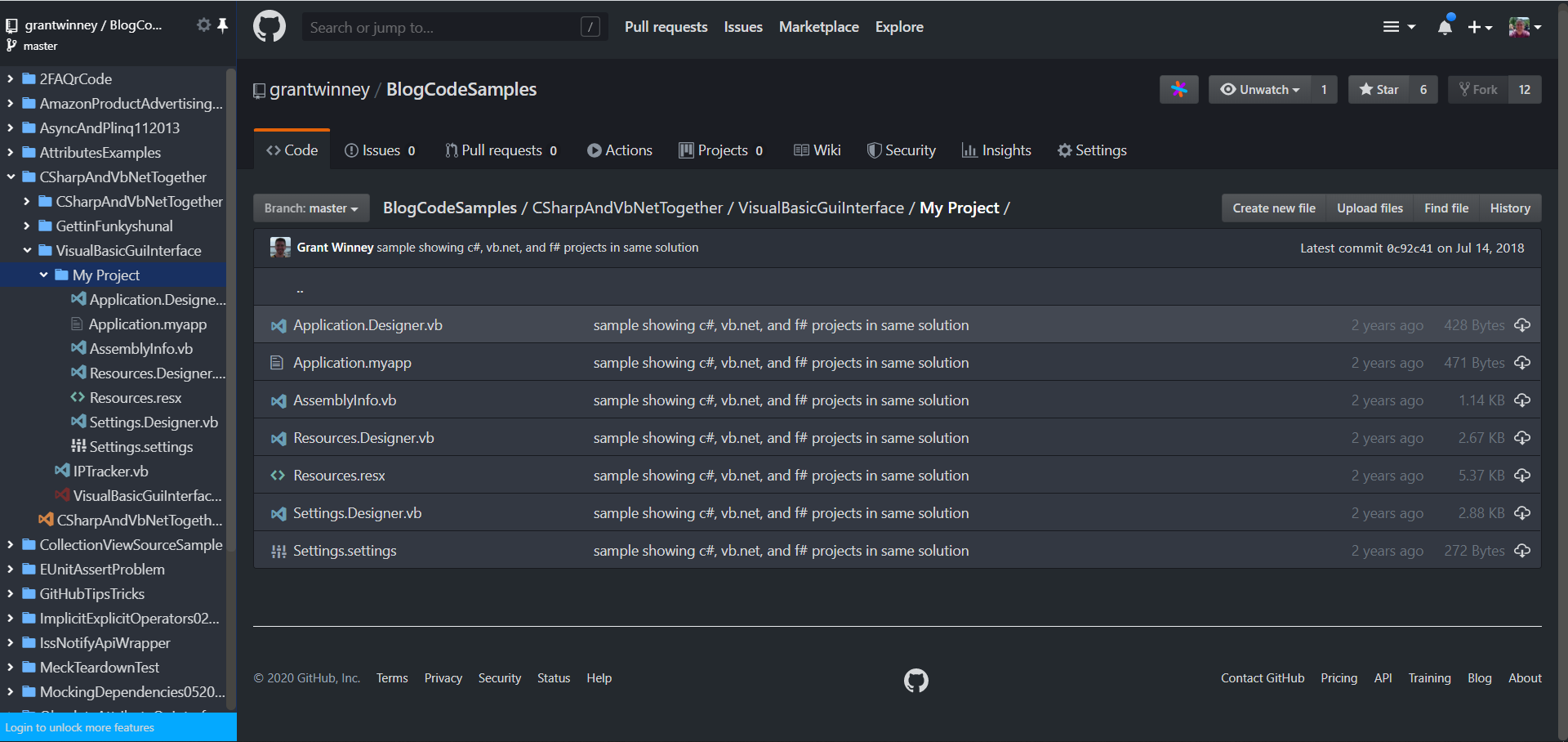This screenshot has height=742, width=1568.
Task: Click Upload files button
Action: 1370,208
